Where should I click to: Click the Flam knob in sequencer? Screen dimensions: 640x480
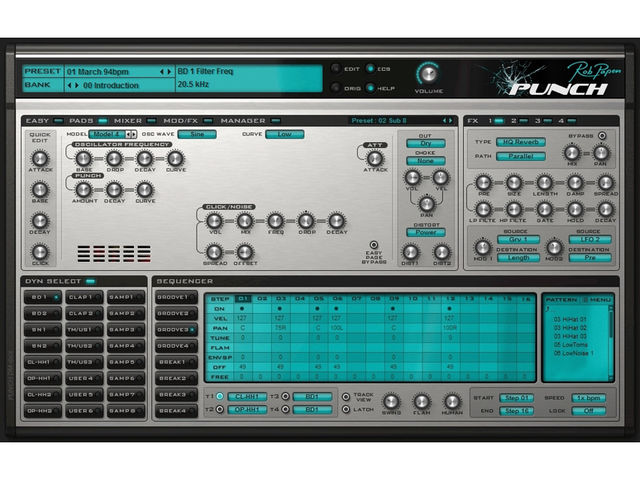[x=421, y=402]
